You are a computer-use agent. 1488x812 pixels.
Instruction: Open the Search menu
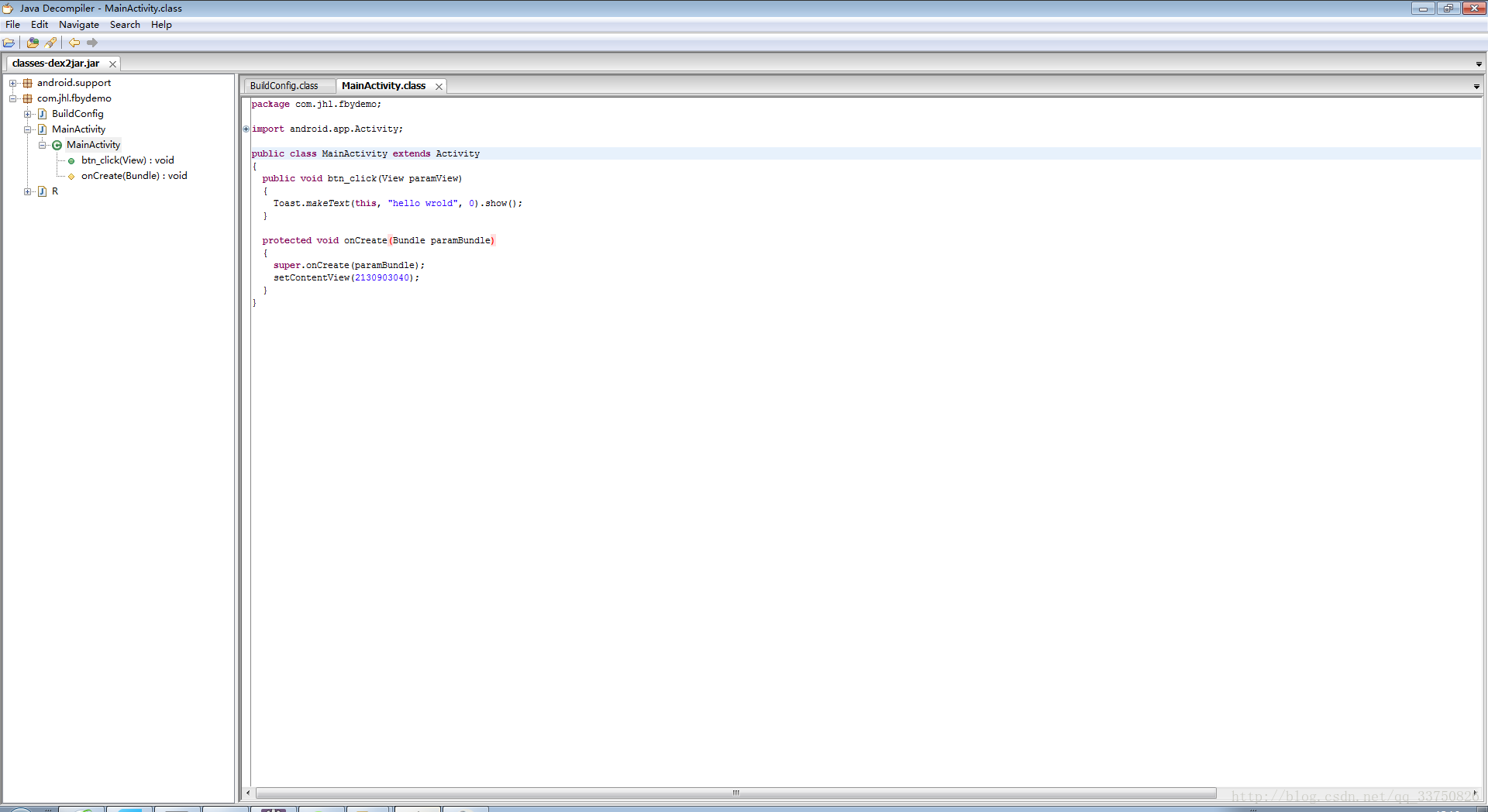coord(125,25)
